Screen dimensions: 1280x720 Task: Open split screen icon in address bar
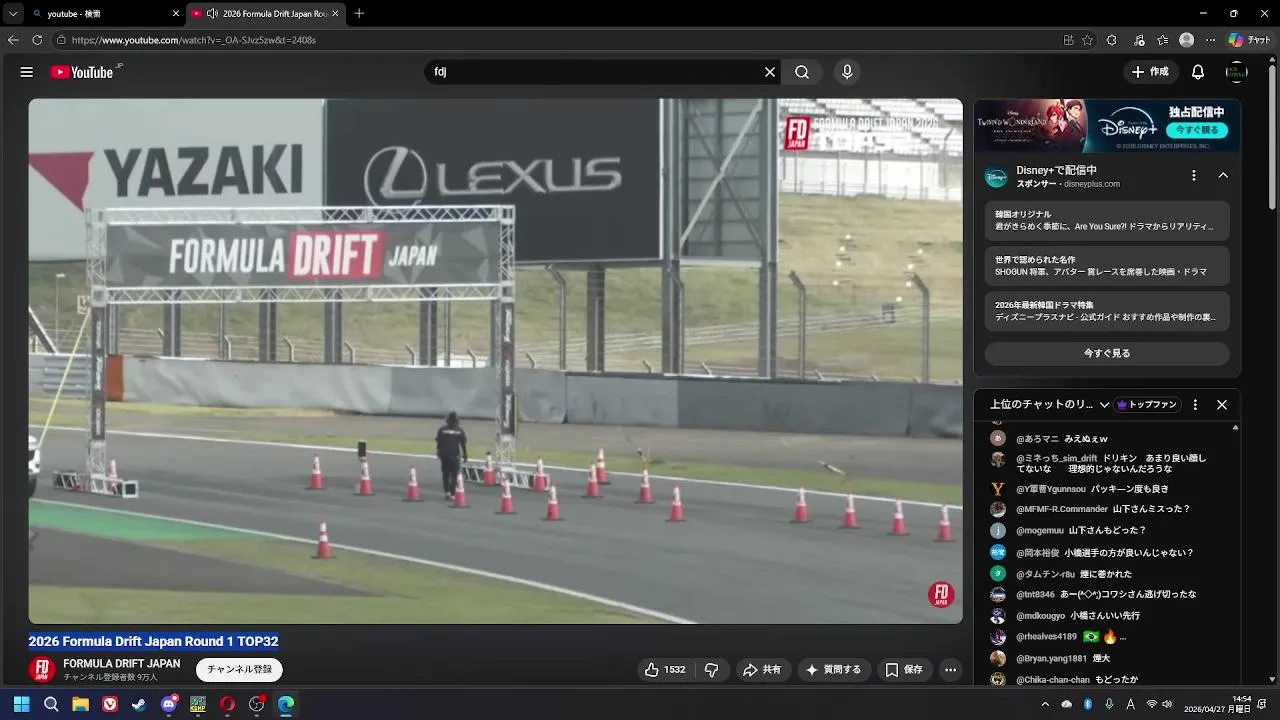[x=1068, y=40]
